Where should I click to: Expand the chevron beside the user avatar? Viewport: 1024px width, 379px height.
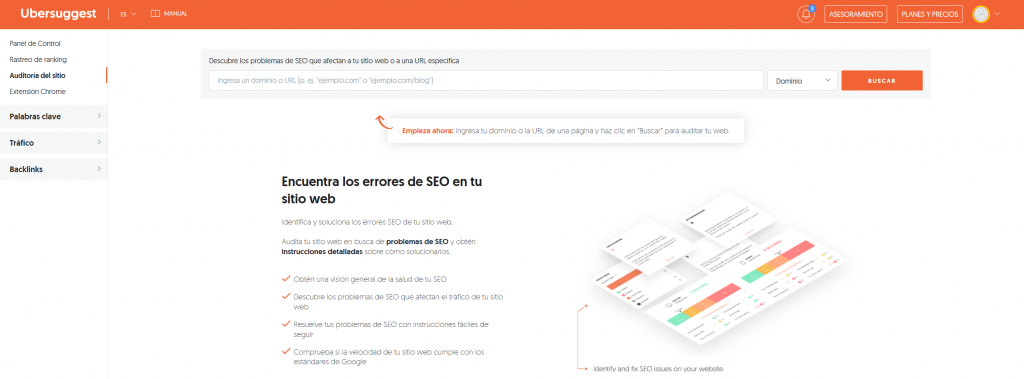click(997, 14)
